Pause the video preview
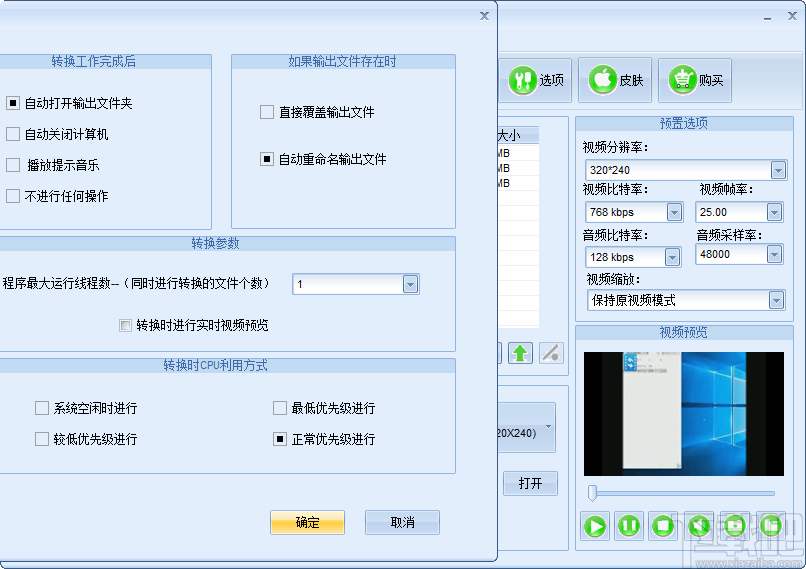Screen dimensions: 806x569 pyautogui.click(x=629, y=526)
